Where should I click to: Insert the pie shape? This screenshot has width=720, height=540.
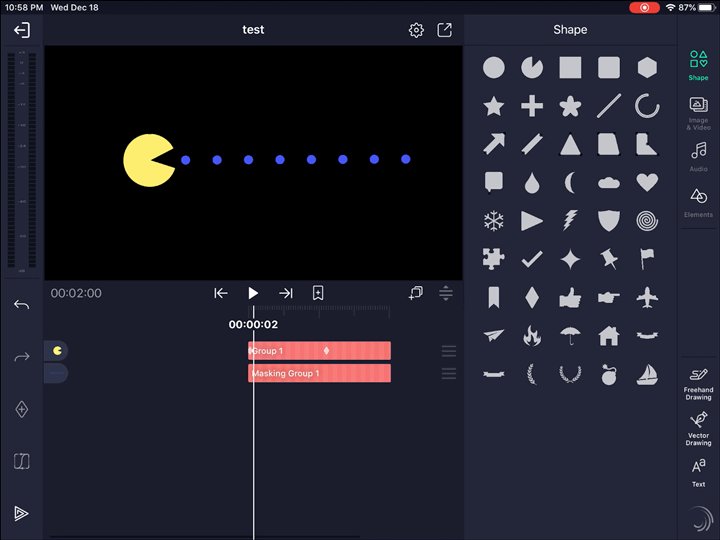[532, 68]
